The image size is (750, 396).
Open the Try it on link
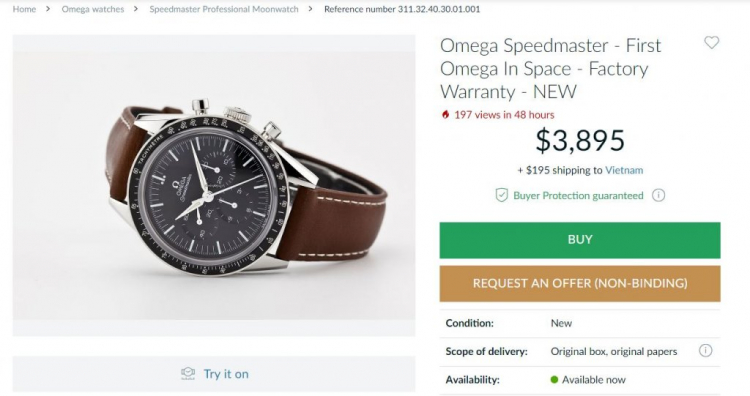[x=226, y=374]
